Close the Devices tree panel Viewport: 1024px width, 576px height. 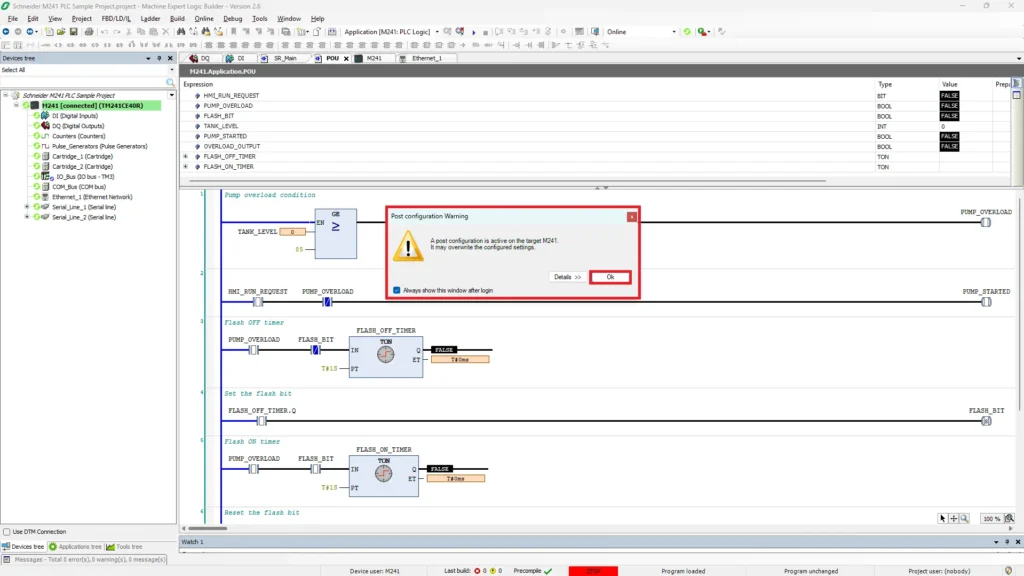(x=170, y=58)
